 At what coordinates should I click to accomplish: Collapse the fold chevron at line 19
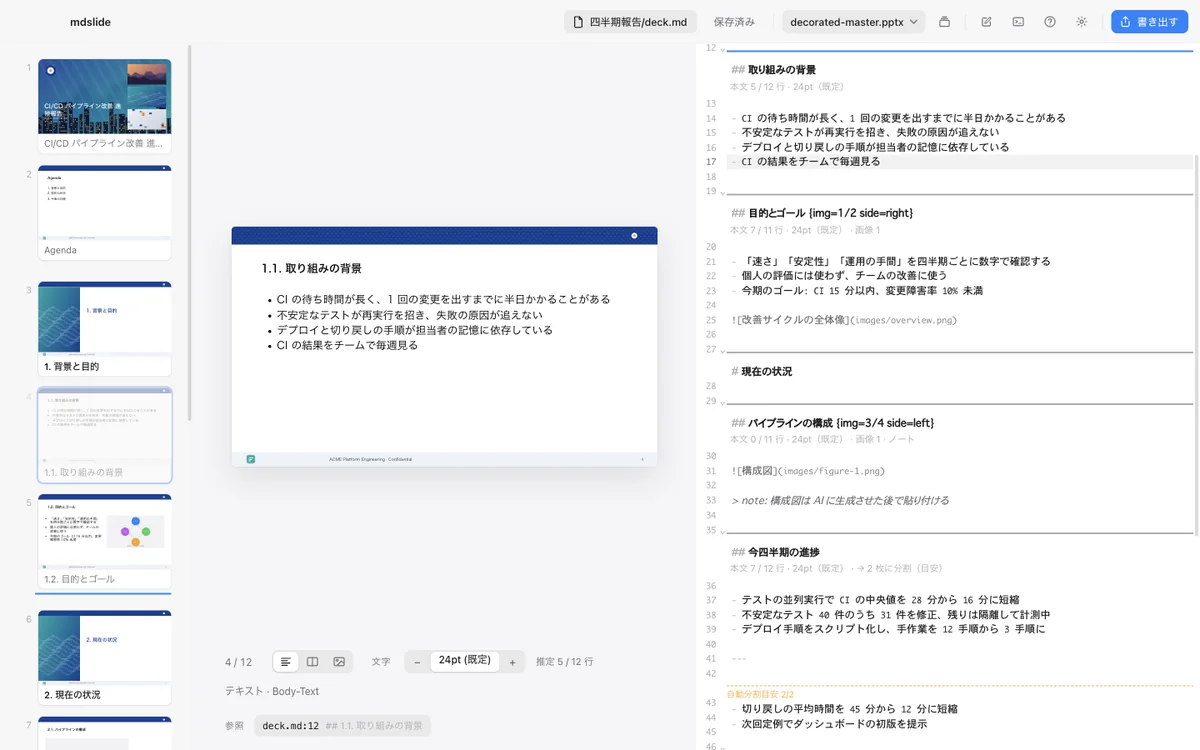pyautogui.click(x=722, y=191)
